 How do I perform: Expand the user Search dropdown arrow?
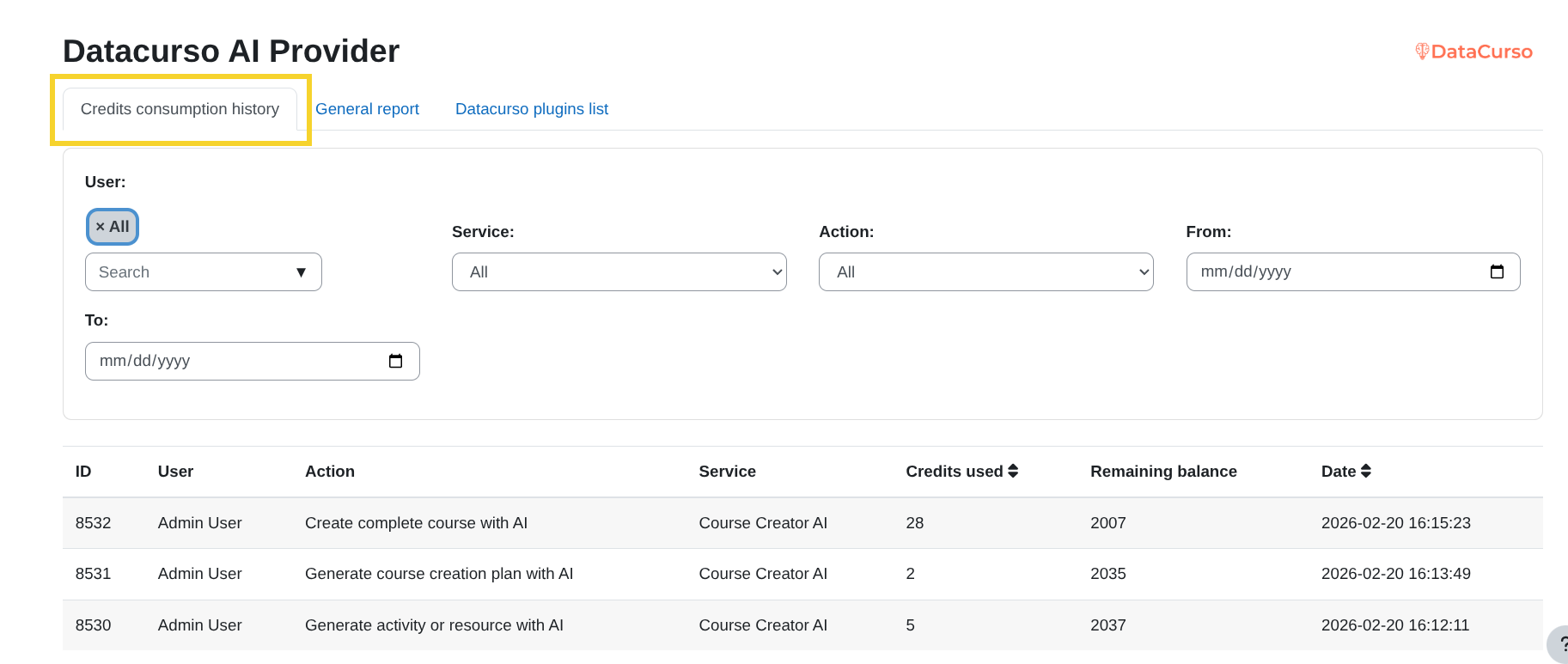coord(301,272)
